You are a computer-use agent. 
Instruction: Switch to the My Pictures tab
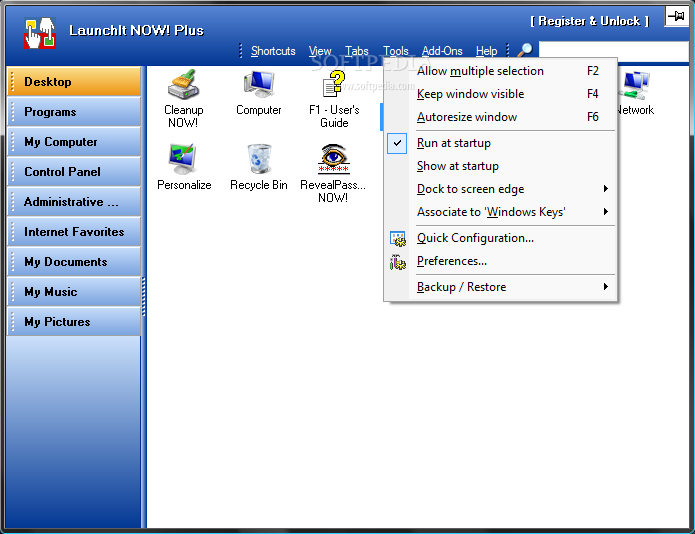(x=74, y=322)
